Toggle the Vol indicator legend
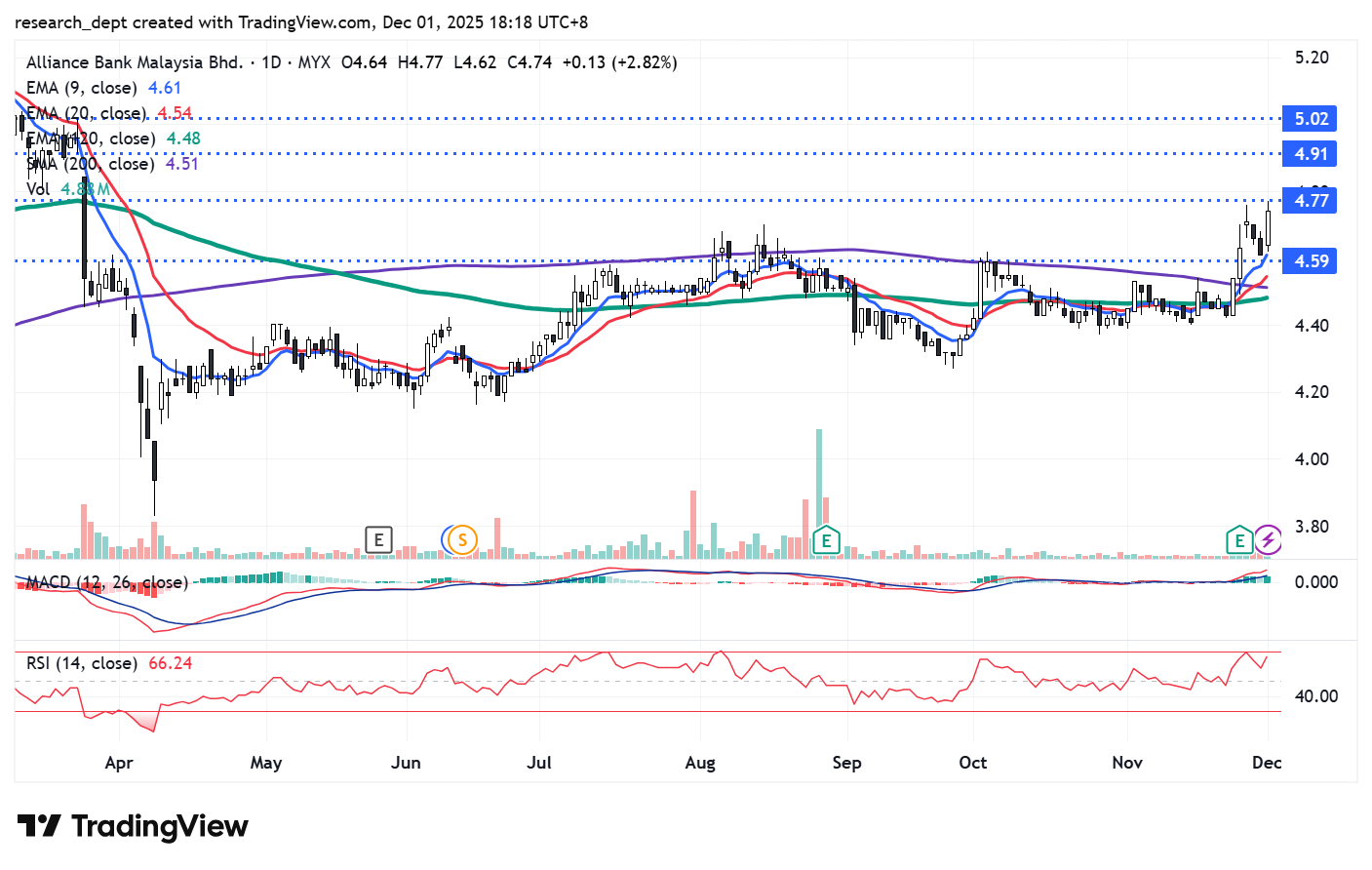Image resolution: width=1372 pixels, height=870 pixels. [x=38, y=189]
